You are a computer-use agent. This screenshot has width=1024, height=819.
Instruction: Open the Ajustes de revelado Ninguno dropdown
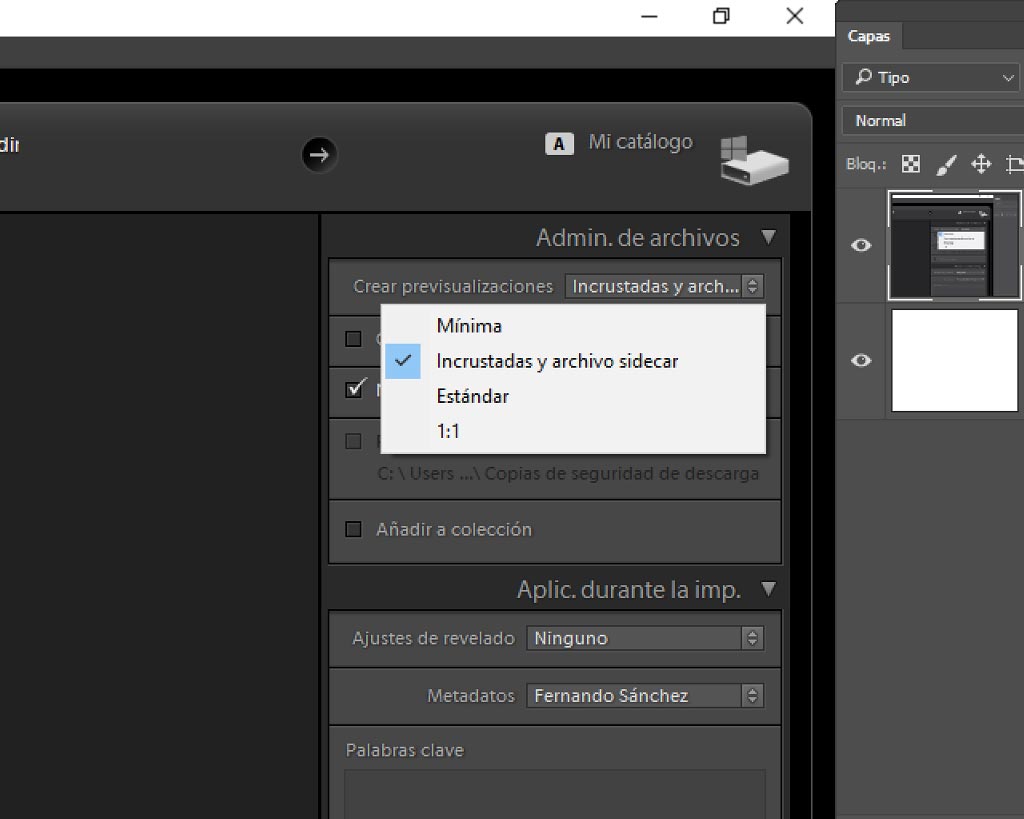coord(645,638)
